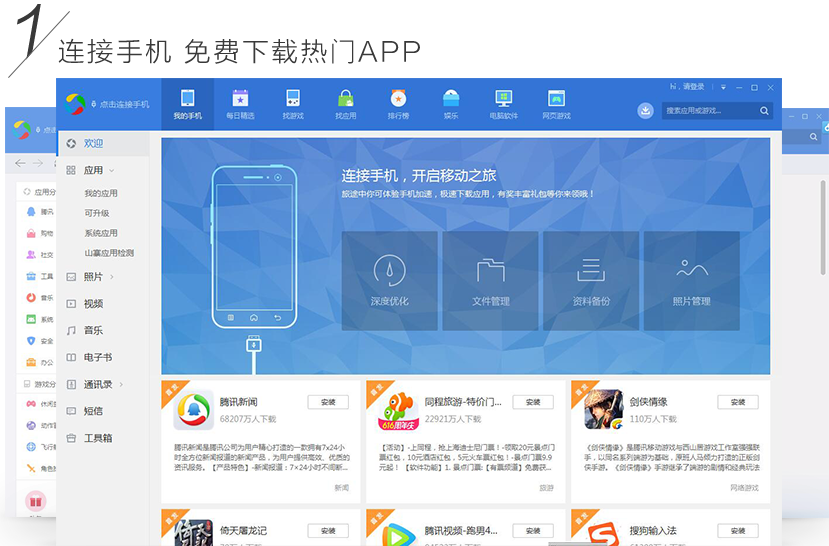This screenshot has width=829, height=546.
Task: Install 剑侠情缘 with 安装 button
Action: tap(738, 402)
